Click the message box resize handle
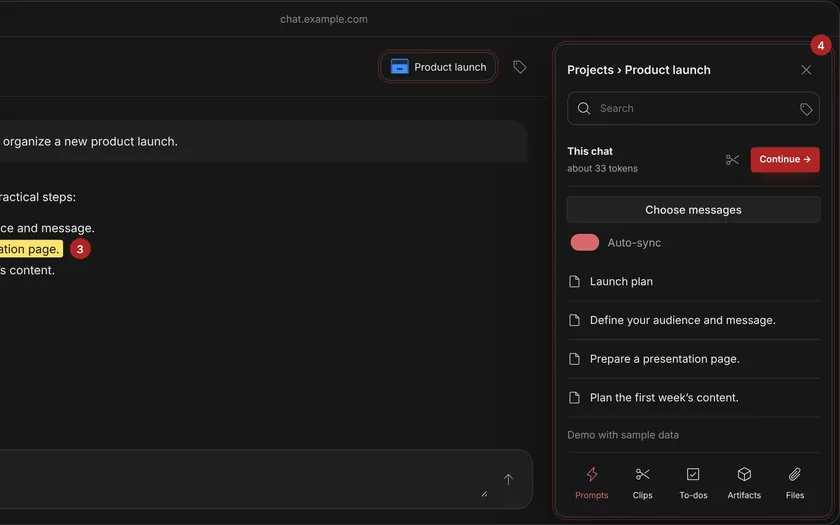Screen dimensions: 840x525 [484, 494]
